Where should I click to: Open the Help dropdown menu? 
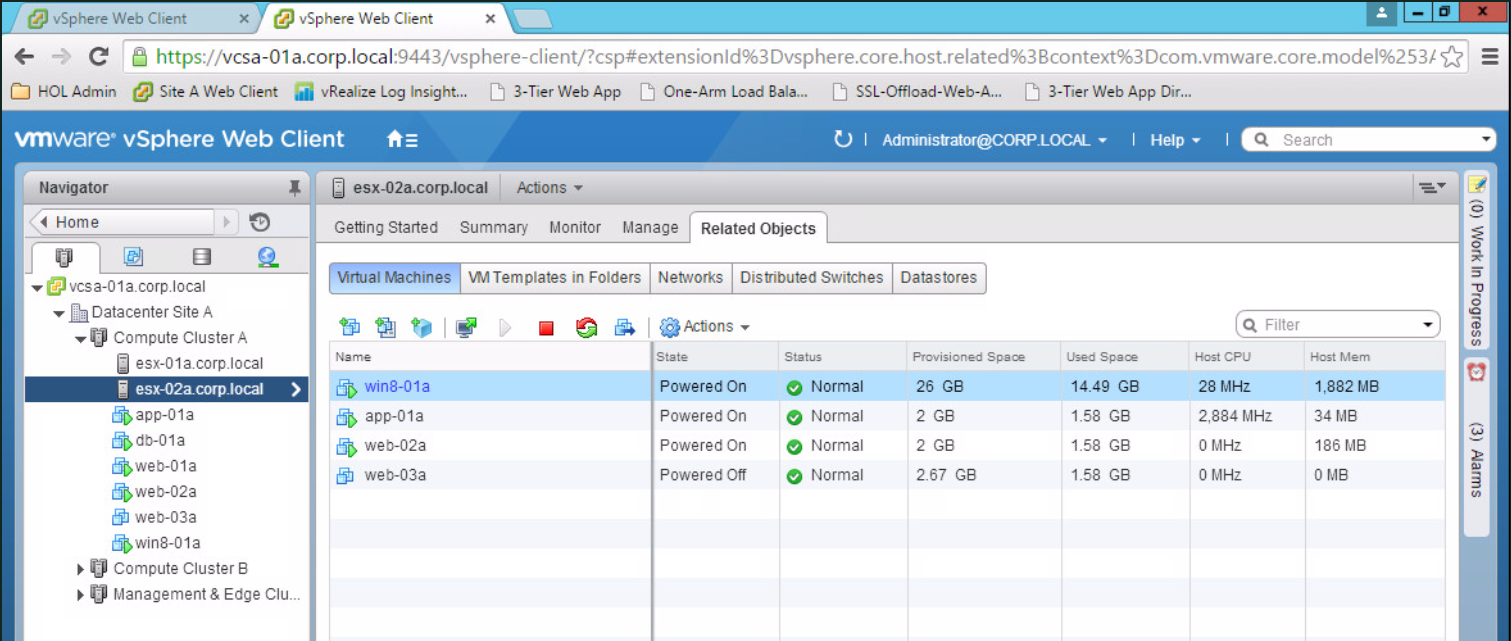(x=1175, y=140)
